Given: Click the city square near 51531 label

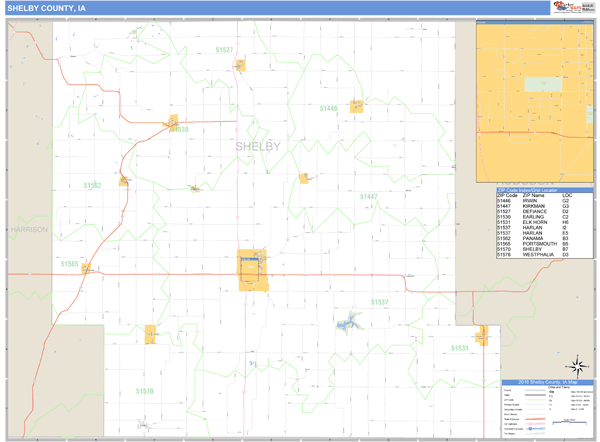Looking at the screenshot, I should [x=482, y=336].
